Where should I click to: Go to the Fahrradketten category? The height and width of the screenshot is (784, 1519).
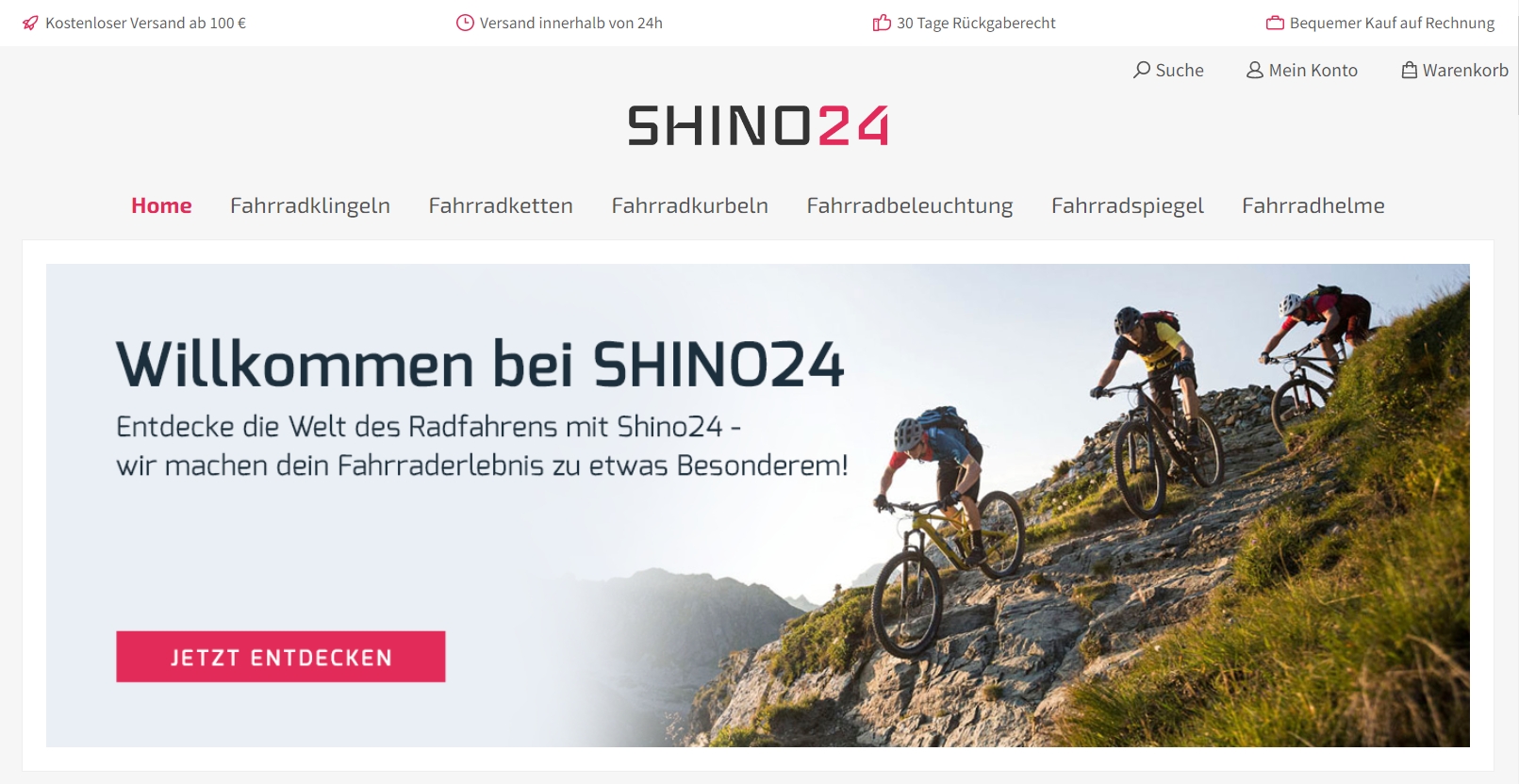(x=501, y=205)
